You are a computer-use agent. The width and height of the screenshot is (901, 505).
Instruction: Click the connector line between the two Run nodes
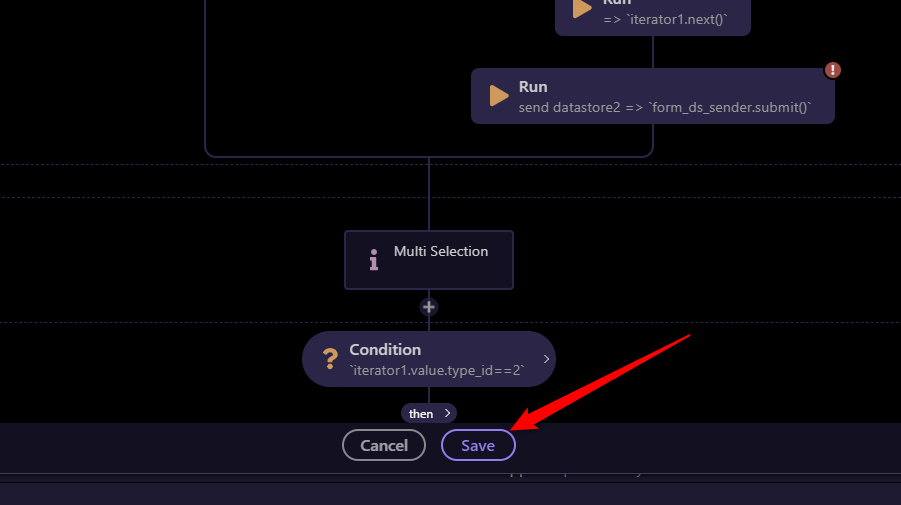(x=653, y=52)
